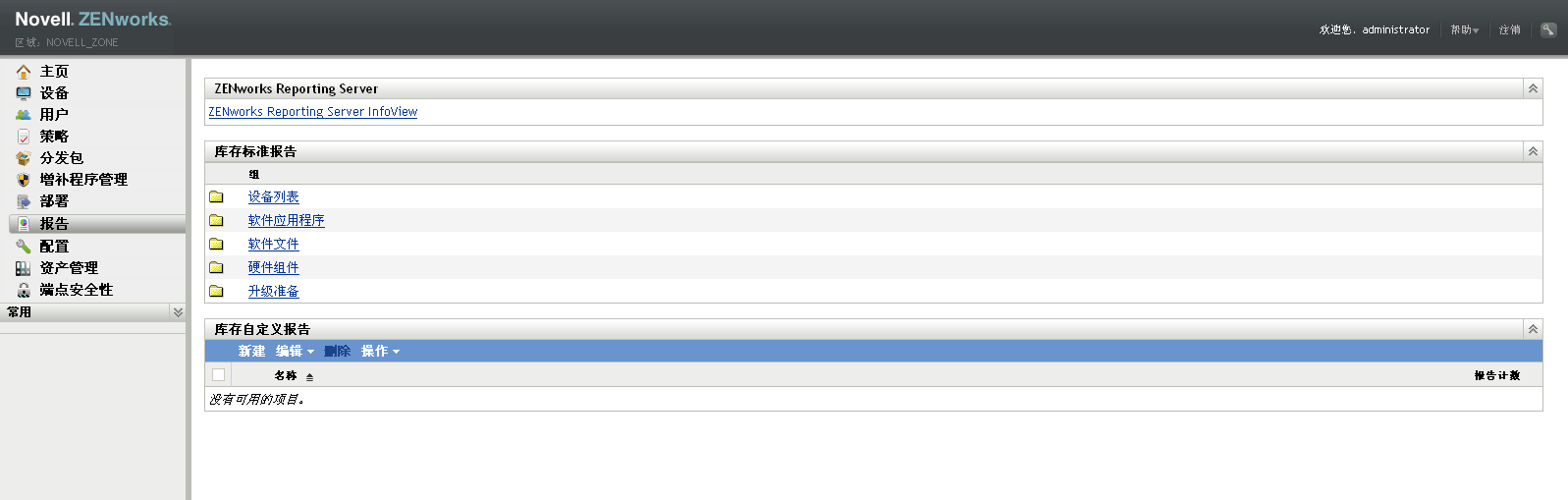Tick the select-all checkbox in custom reports

pyautogui.click(x=218, y=374)
